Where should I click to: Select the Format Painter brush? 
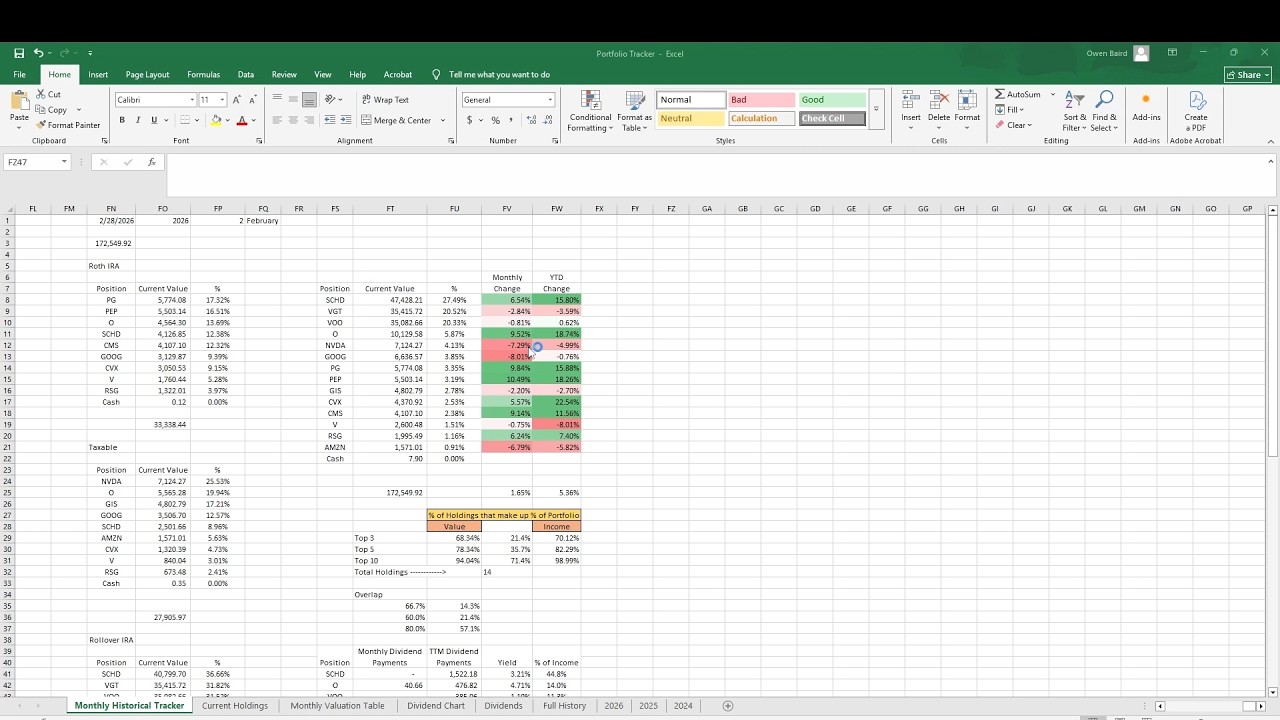point(41,125)
